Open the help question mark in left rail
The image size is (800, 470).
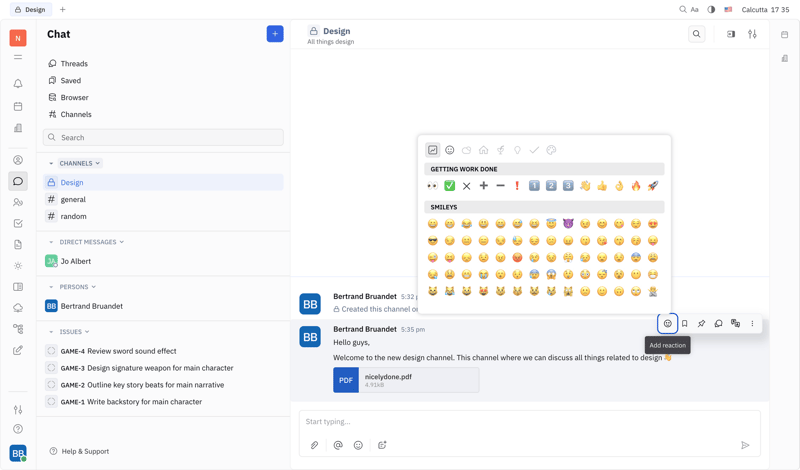click(x=18, y=429)
